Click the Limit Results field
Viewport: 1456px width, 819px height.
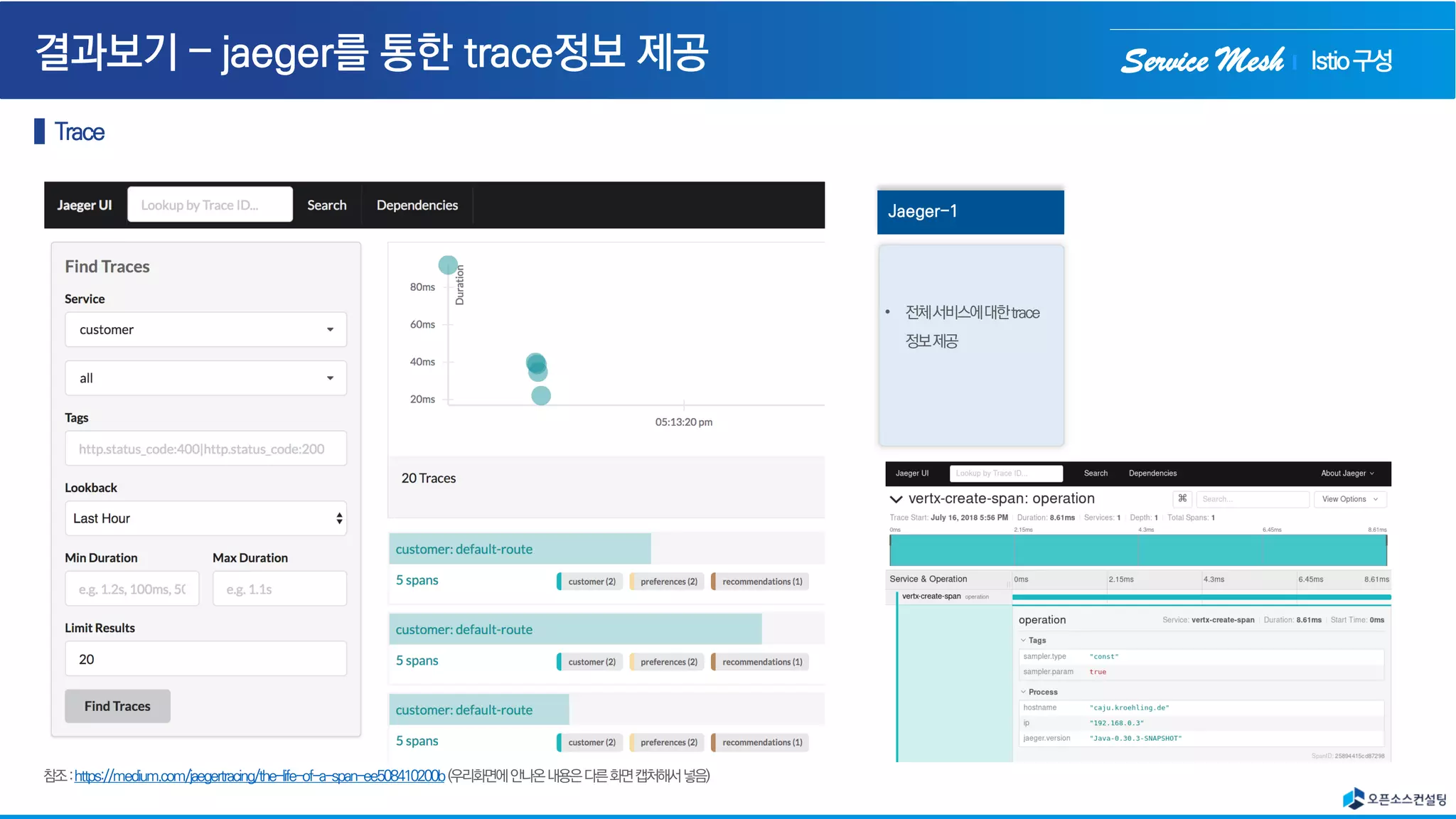click(205, 659)
